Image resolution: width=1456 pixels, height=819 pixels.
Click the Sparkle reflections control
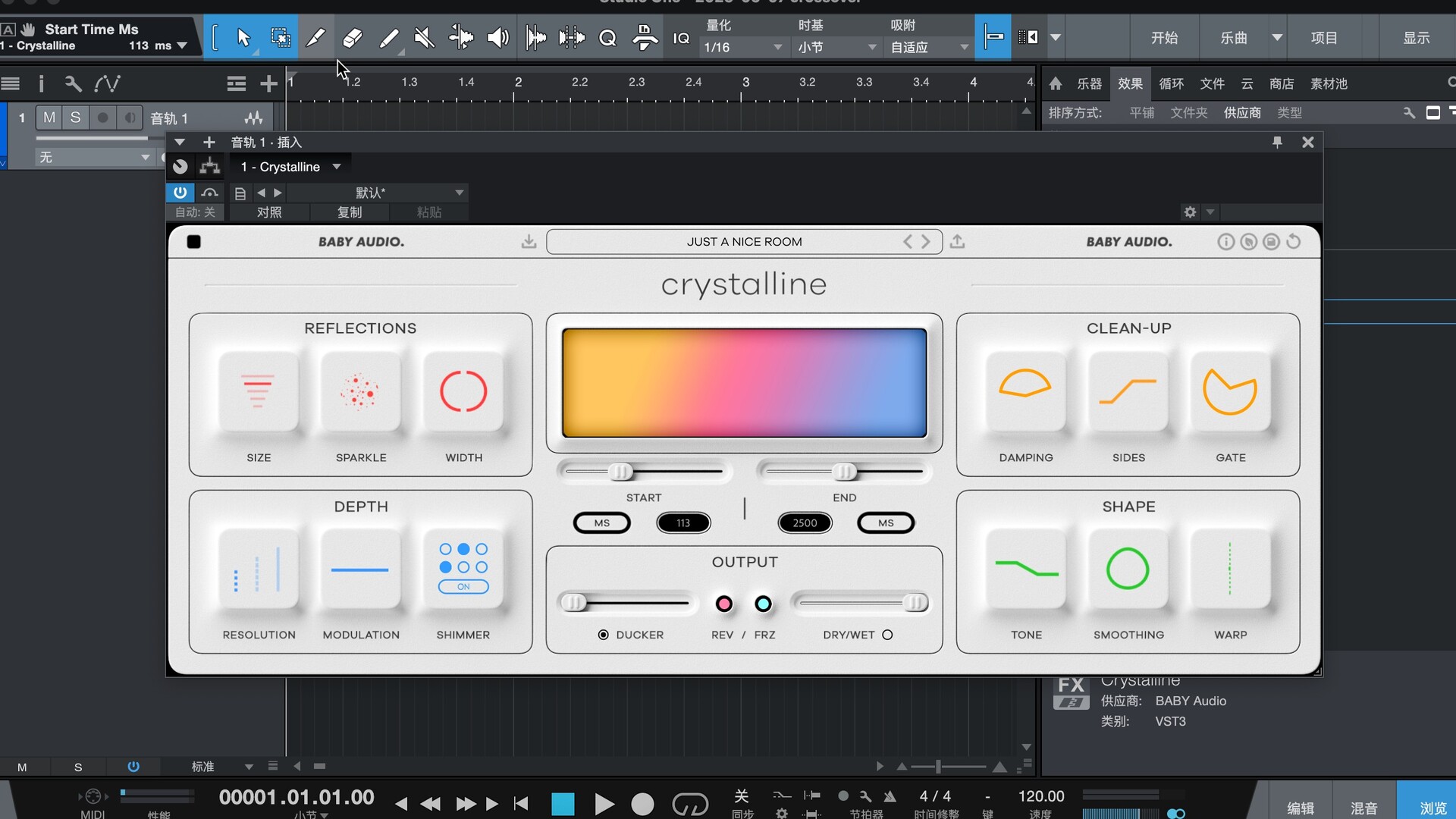[x=361, y=391]
